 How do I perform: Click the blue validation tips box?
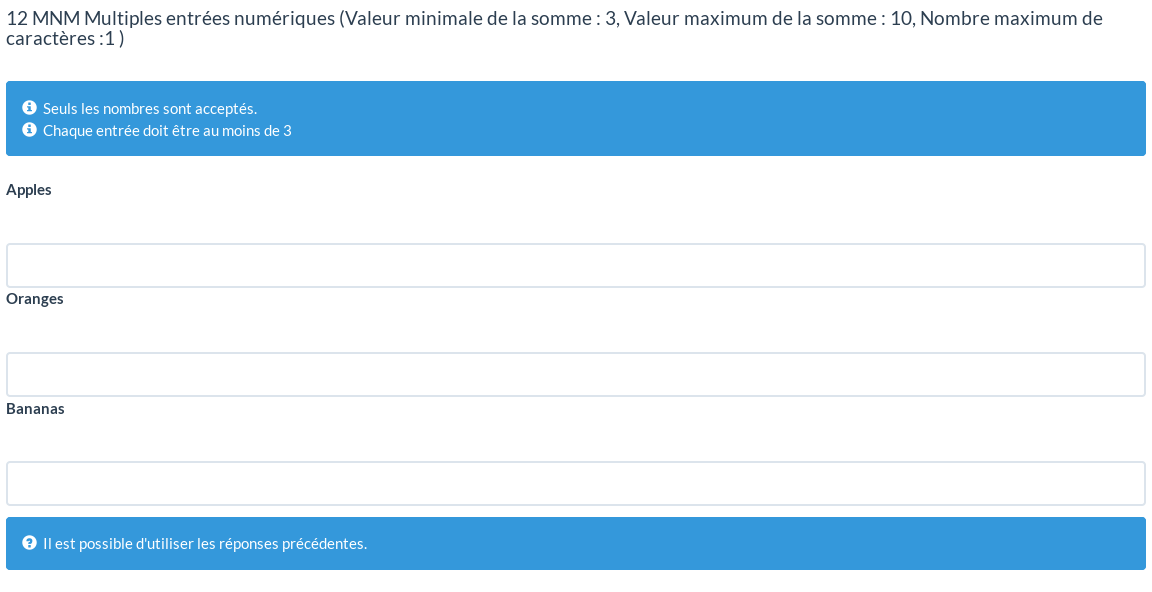point(700,118)
